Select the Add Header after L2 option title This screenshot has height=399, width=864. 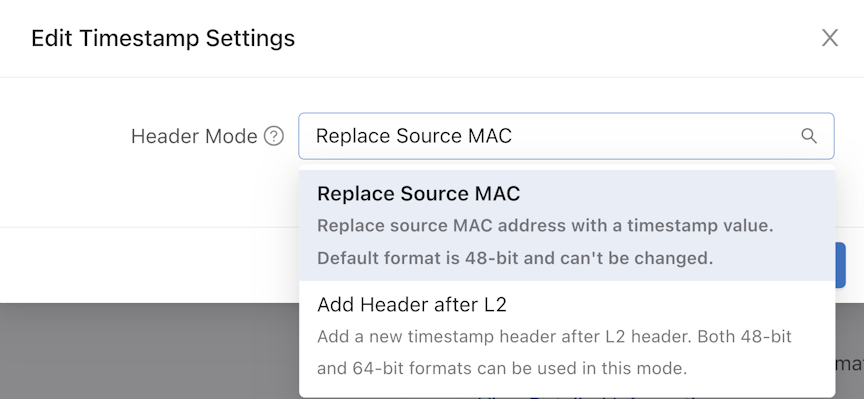[x=412, y=304]
